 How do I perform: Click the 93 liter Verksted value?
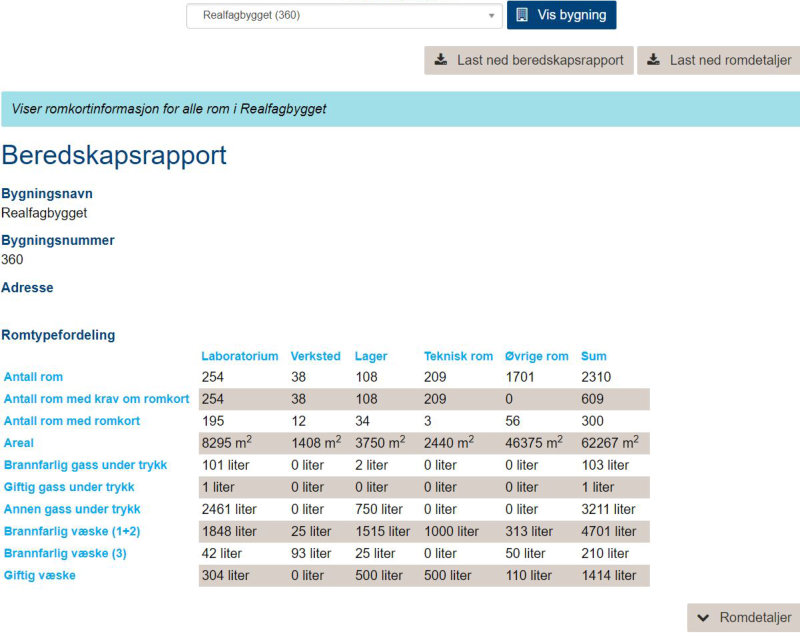coord(311,553)
